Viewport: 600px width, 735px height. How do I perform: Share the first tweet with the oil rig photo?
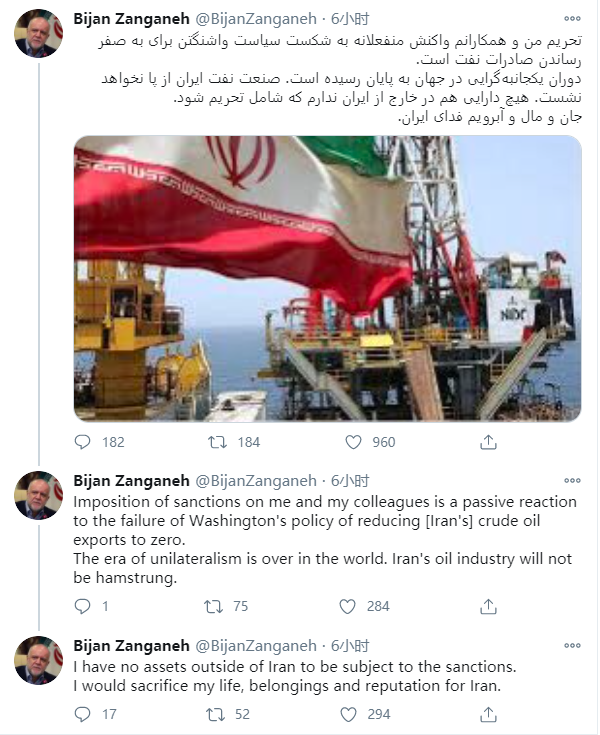pos(488,442)
